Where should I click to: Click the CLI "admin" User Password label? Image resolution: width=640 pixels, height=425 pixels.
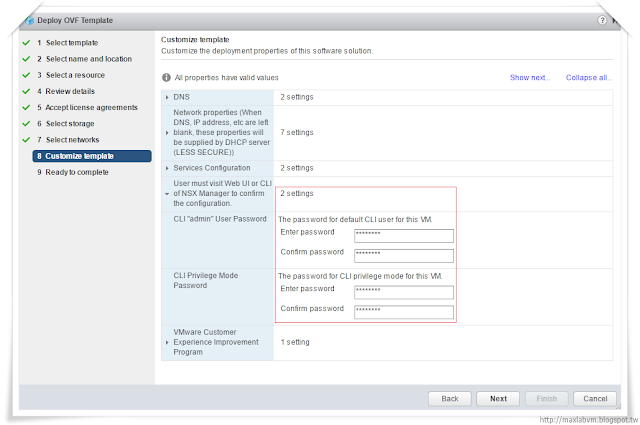[x=220, y=219]
